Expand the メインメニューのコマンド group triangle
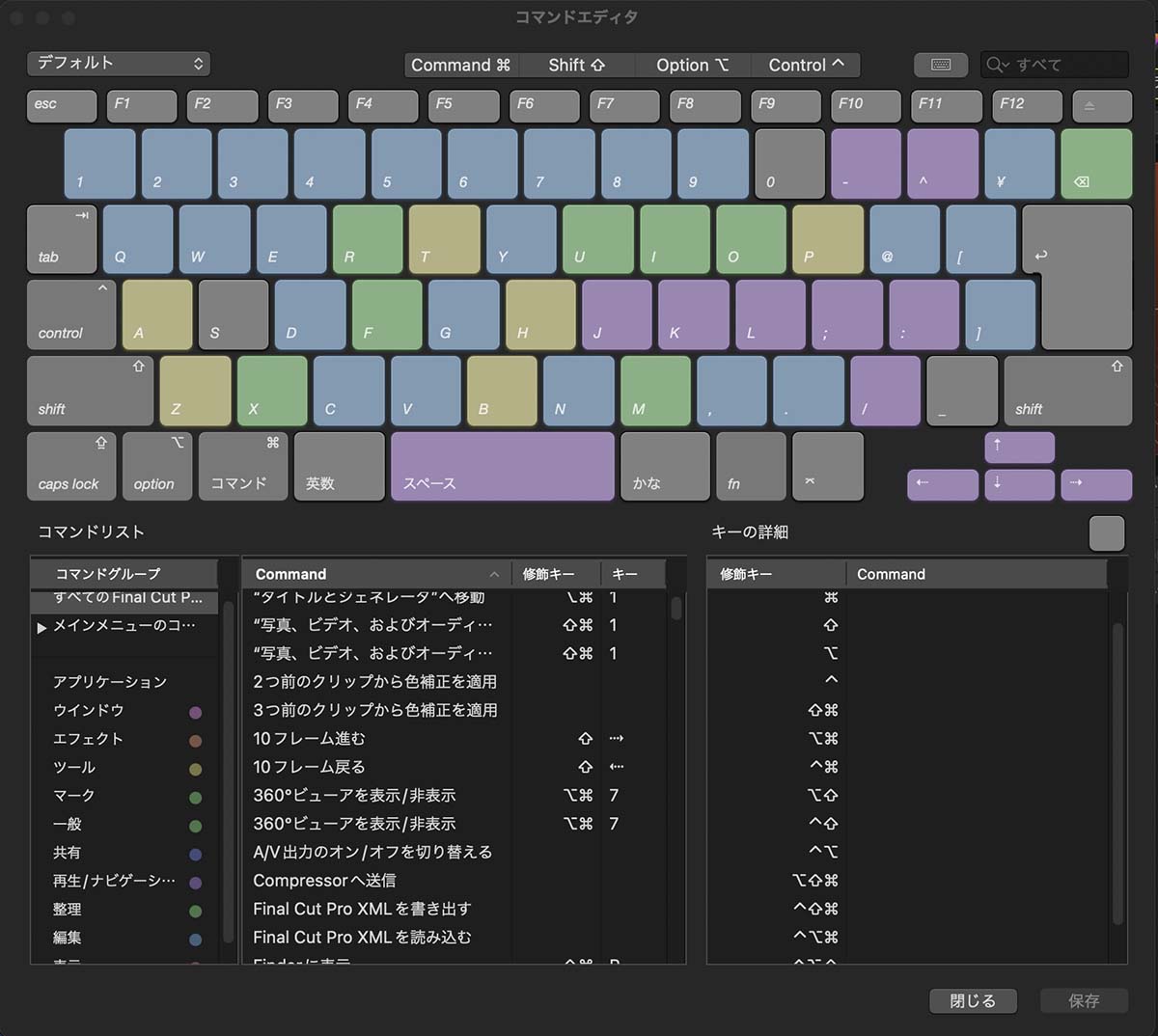Screen dimensions: 1158x1036 pyautogui.click(x=41, y=627)
